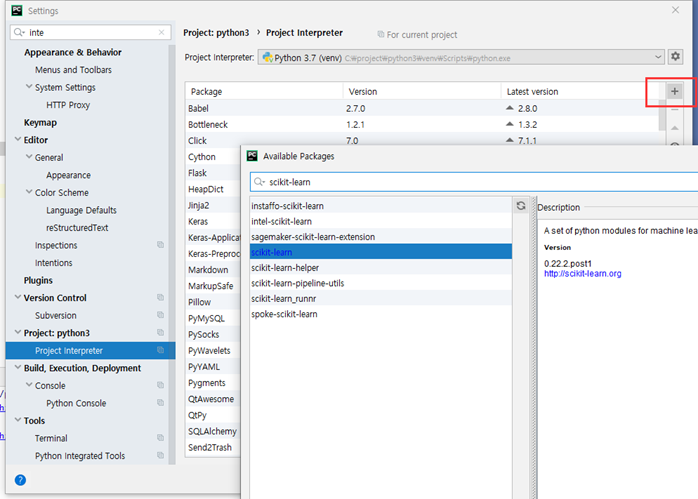Click the copy icon beside Version Control
This screenshot has height=499, width=698.
[160, 297]
